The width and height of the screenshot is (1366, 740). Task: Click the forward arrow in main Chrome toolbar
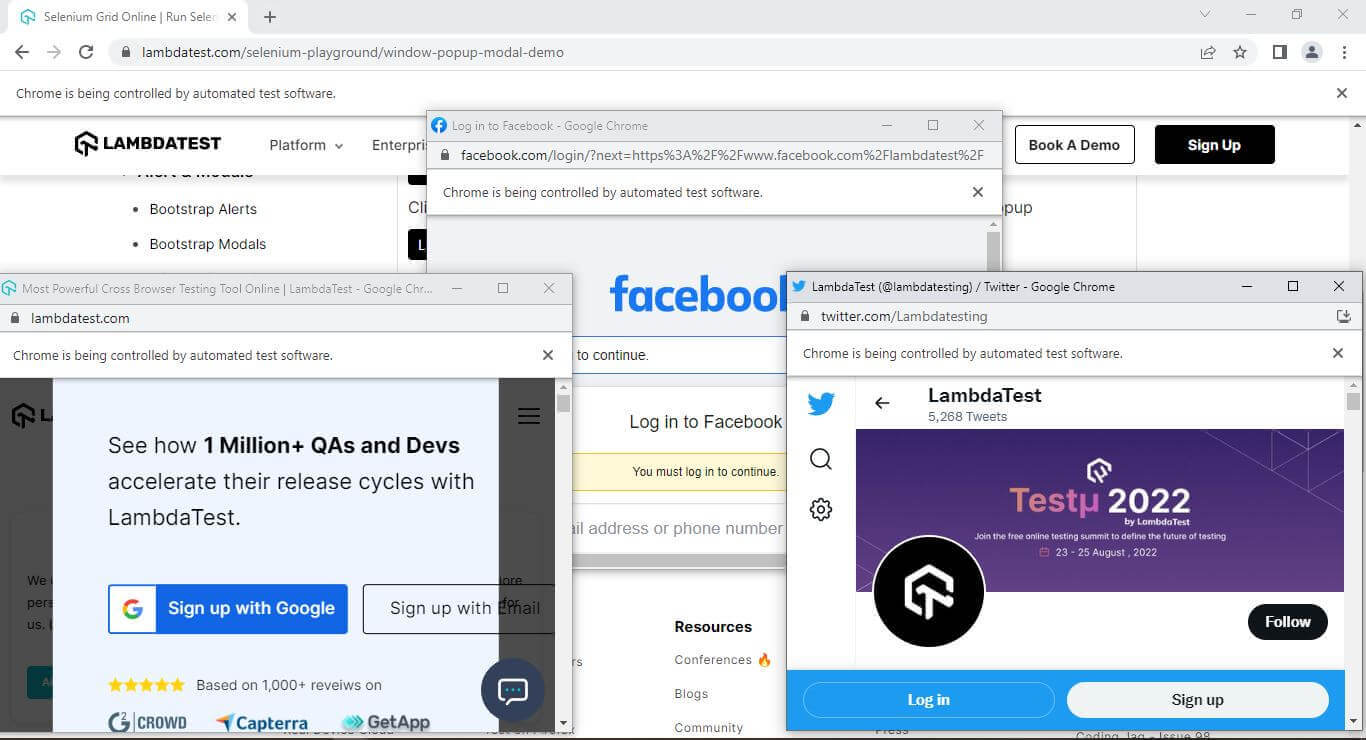click(x=54, y=52)
